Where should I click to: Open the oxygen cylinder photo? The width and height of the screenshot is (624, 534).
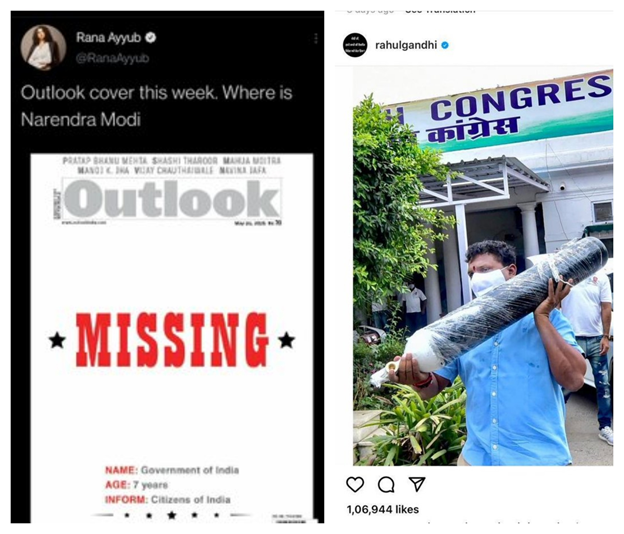pyautogui.click(x=483, y=266)
